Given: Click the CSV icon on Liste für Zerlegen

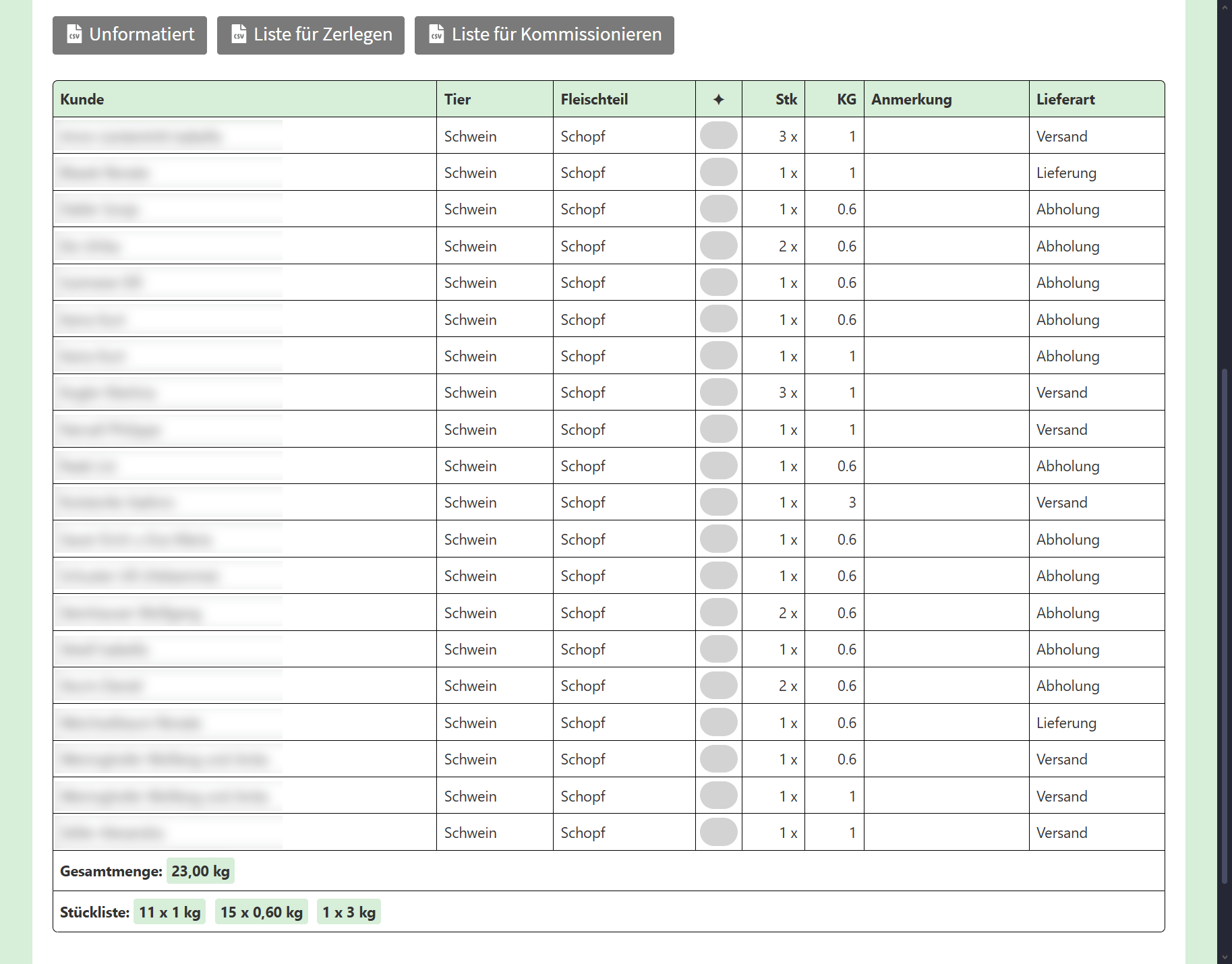Looking at the screenshot, I should [239, 34].
